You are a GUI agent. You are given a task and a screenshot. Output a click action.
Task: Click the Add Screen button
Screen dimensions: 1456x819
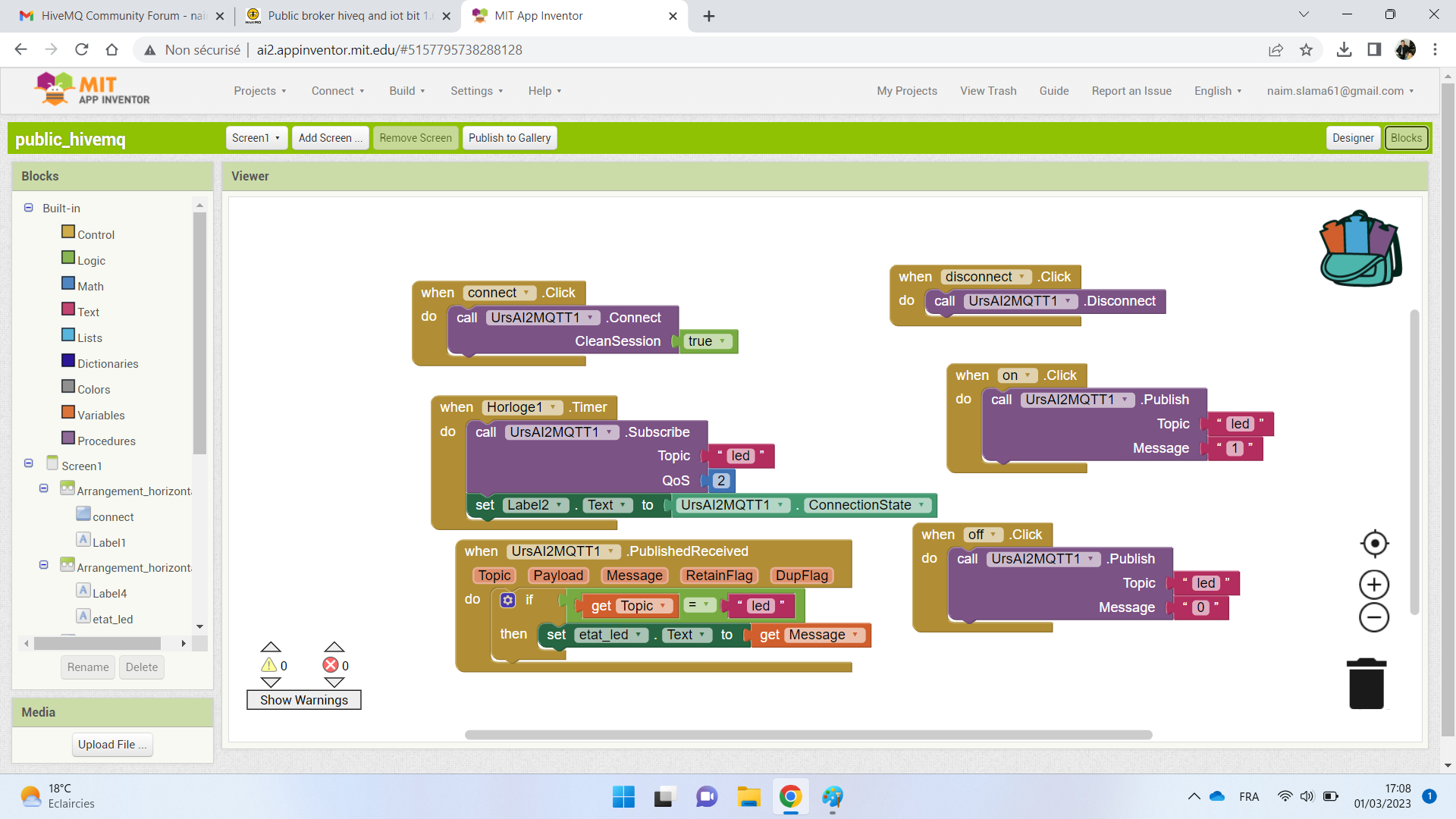click(331, 138)
